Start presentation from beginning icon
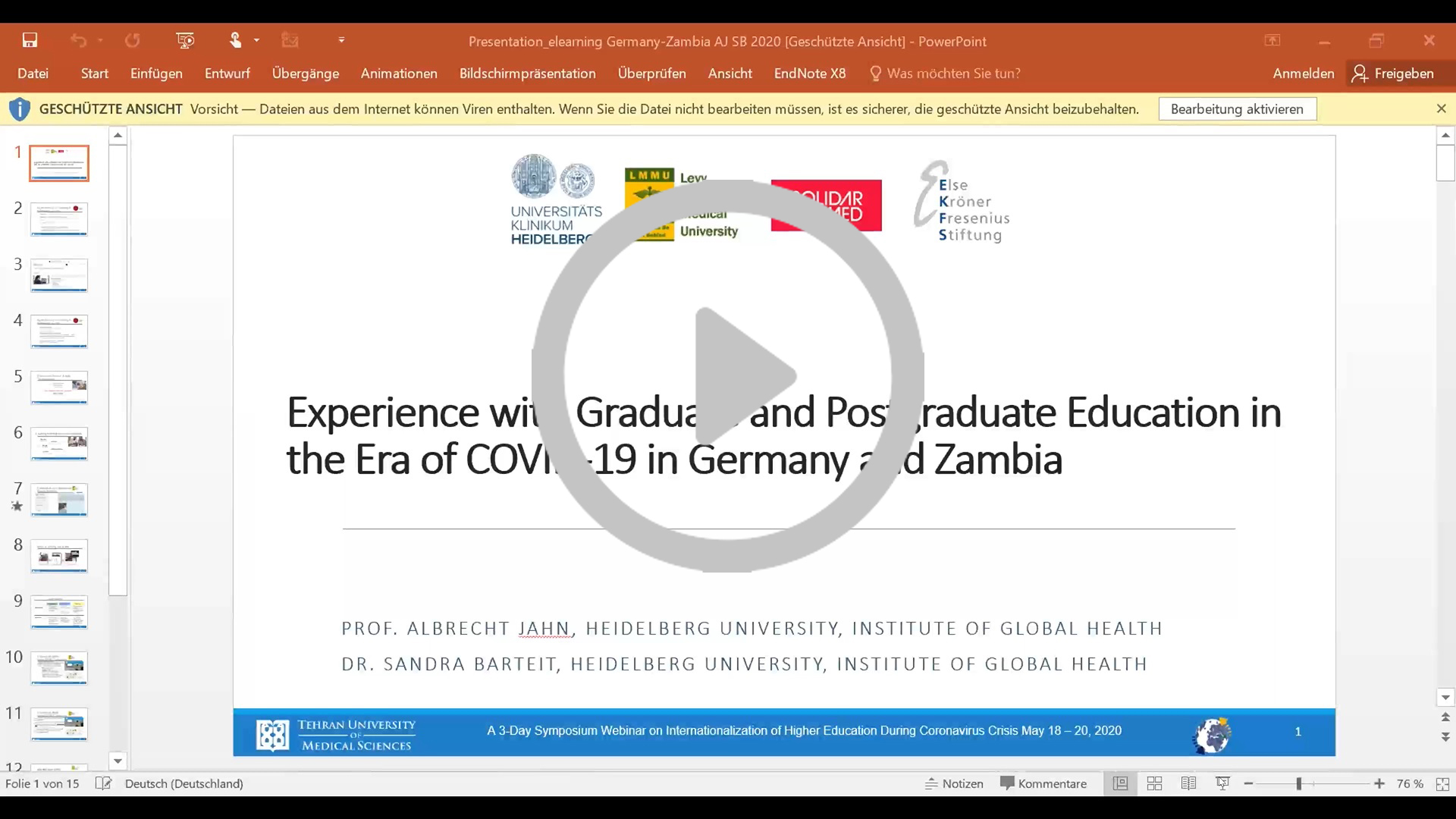 click(185, 40)
